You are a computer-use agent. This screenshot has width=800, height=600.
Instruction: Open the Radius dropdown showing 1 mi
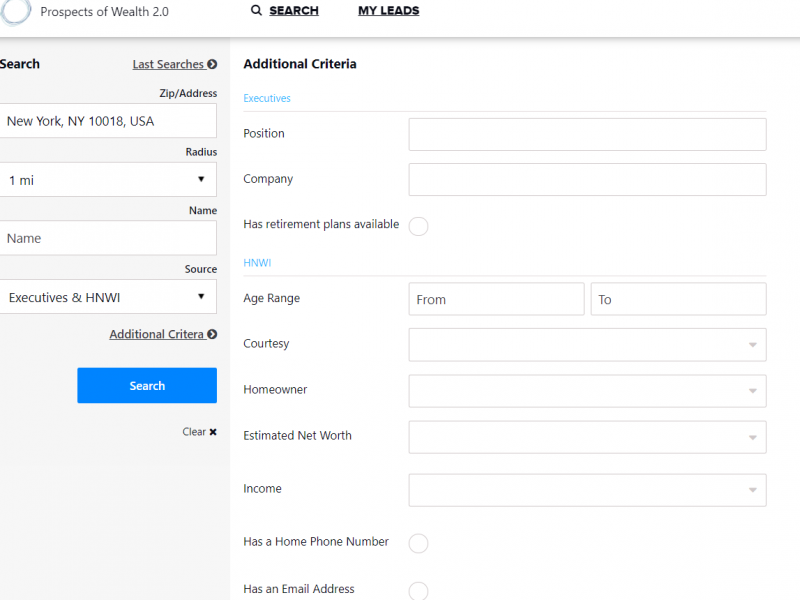(x=108, y=180)
